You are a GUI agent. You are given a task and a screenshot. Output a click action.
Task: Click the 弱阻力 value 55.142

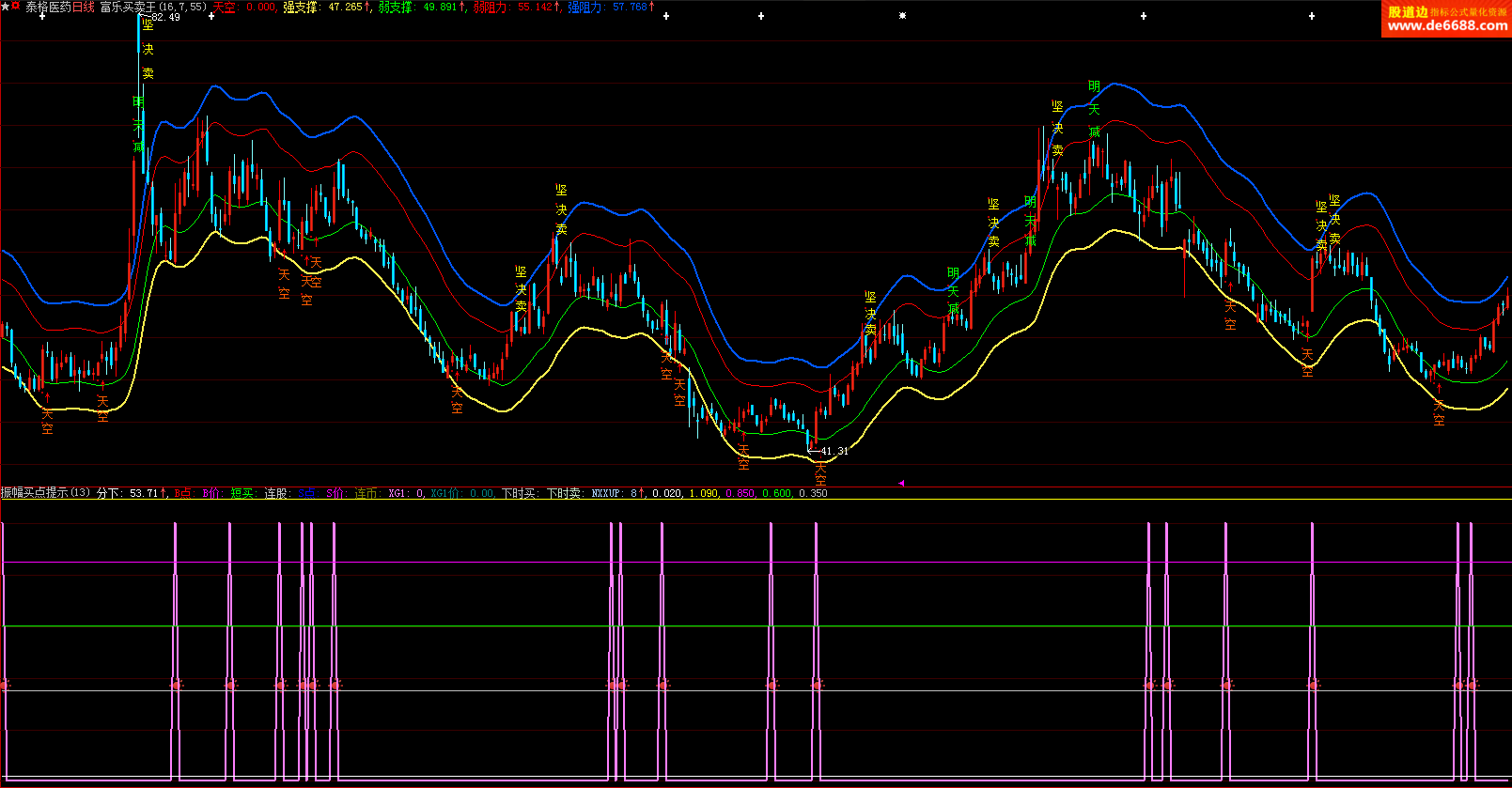coord(535,7)
